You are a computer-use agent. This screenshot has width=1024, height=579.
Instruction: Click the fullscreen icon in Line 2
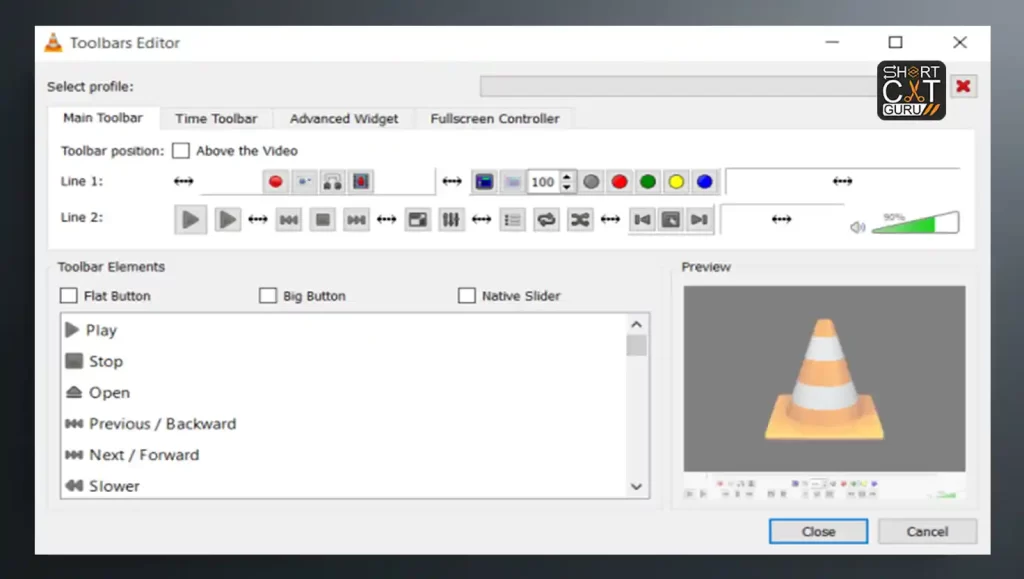click(x=417, y=220)
